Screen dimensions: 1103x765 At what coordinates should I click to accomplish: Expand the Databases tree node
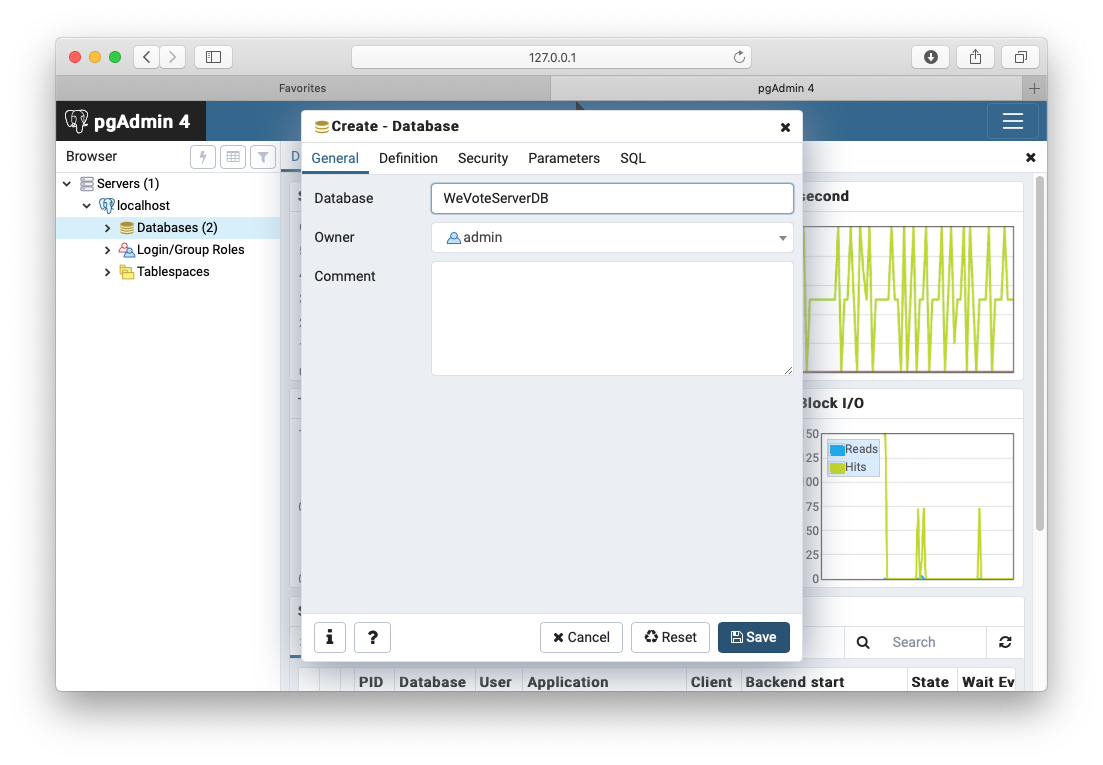(107, 228)
